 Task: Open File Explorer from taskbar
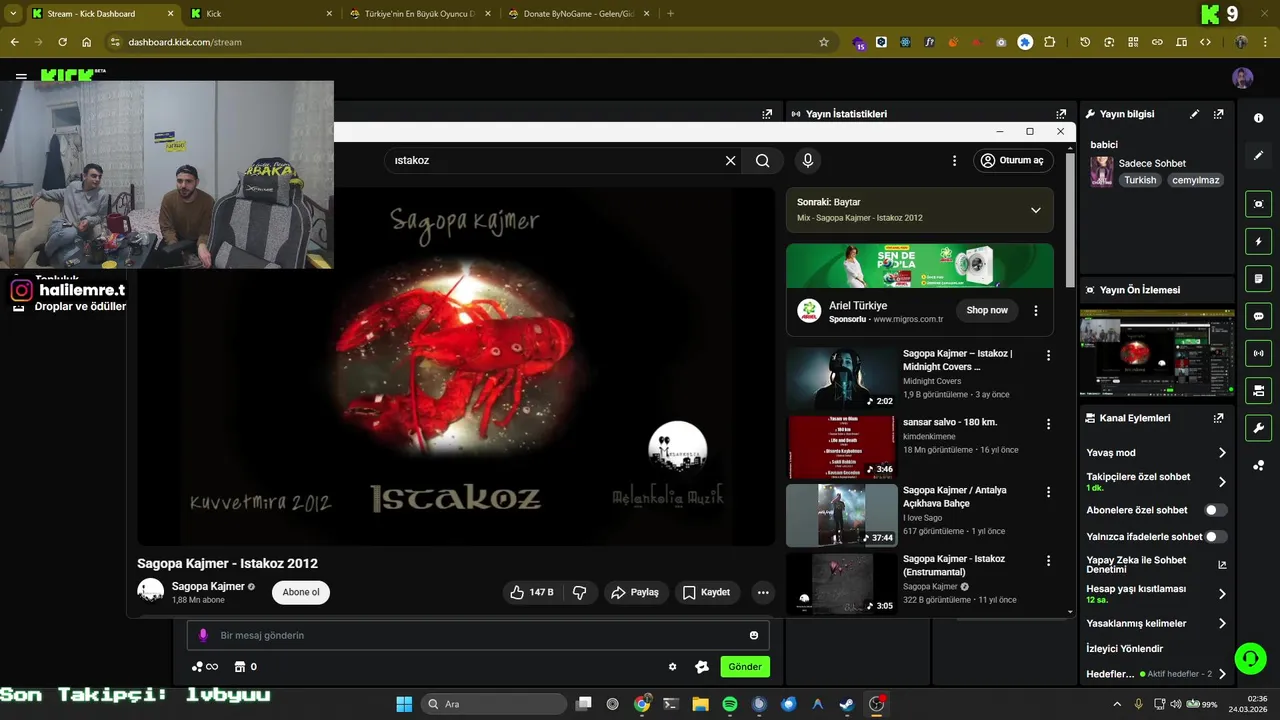coord(700,704)
